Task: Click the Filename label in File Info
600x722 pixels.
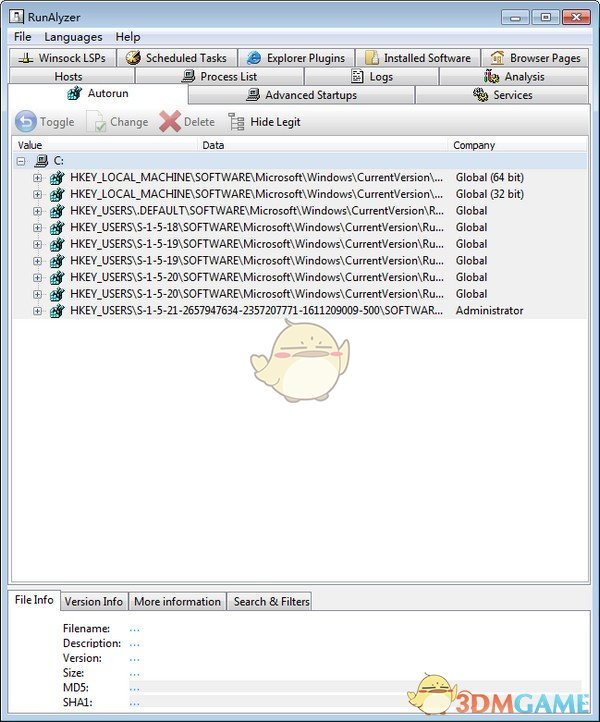Action: click(x=87, y=629)
